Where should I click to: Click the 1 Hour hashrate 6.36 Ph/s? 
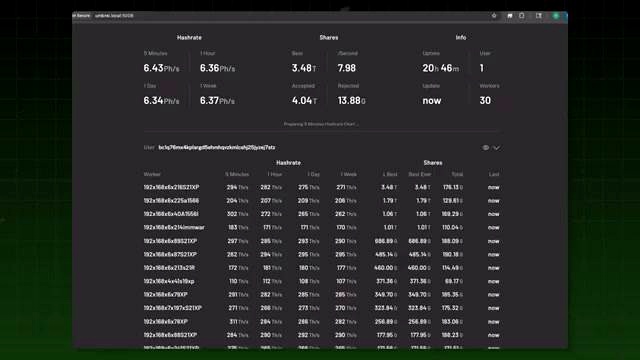click(218, 68)
